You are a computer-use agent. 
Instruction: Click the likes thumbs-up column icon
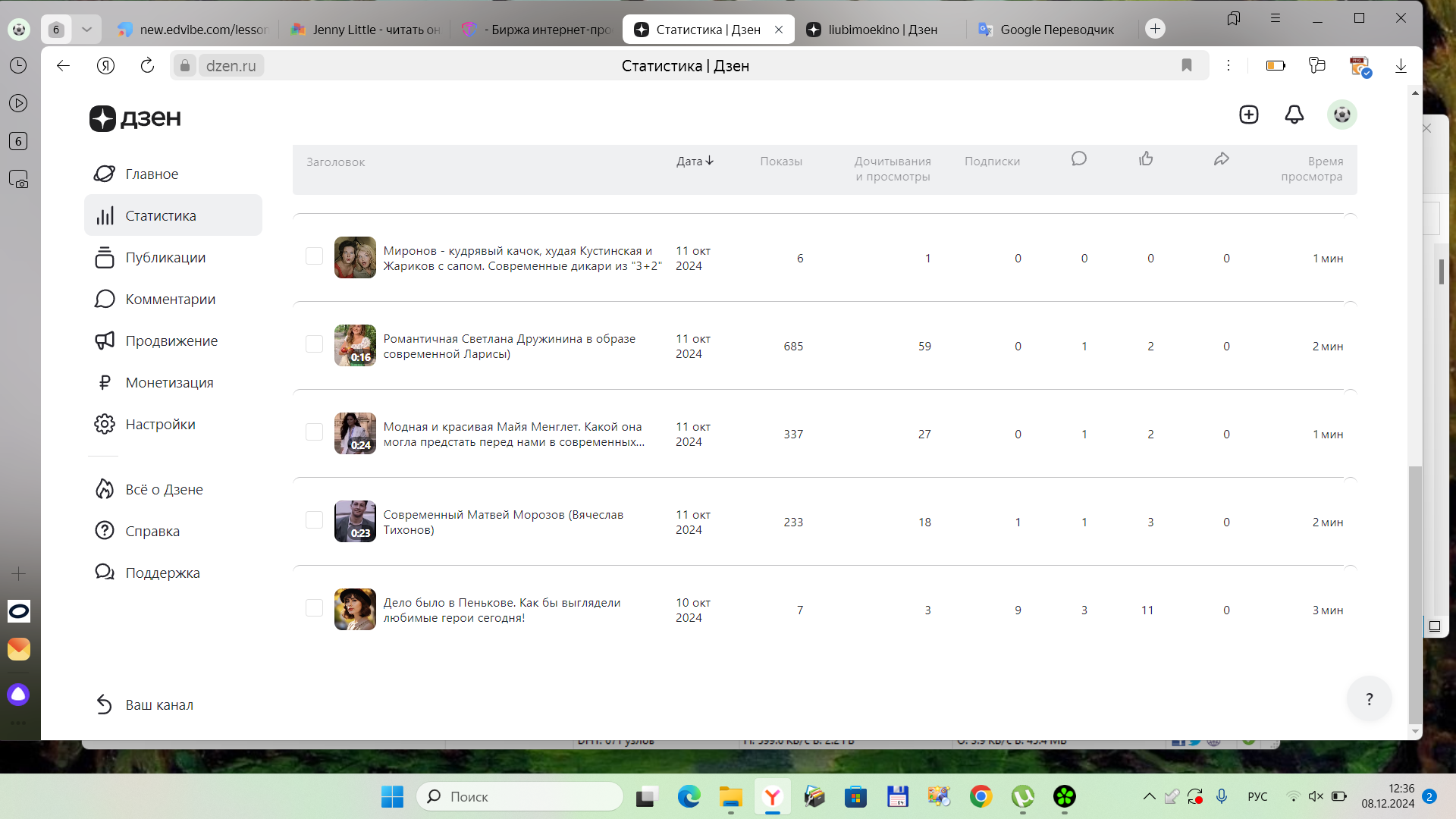(1146, 158)
